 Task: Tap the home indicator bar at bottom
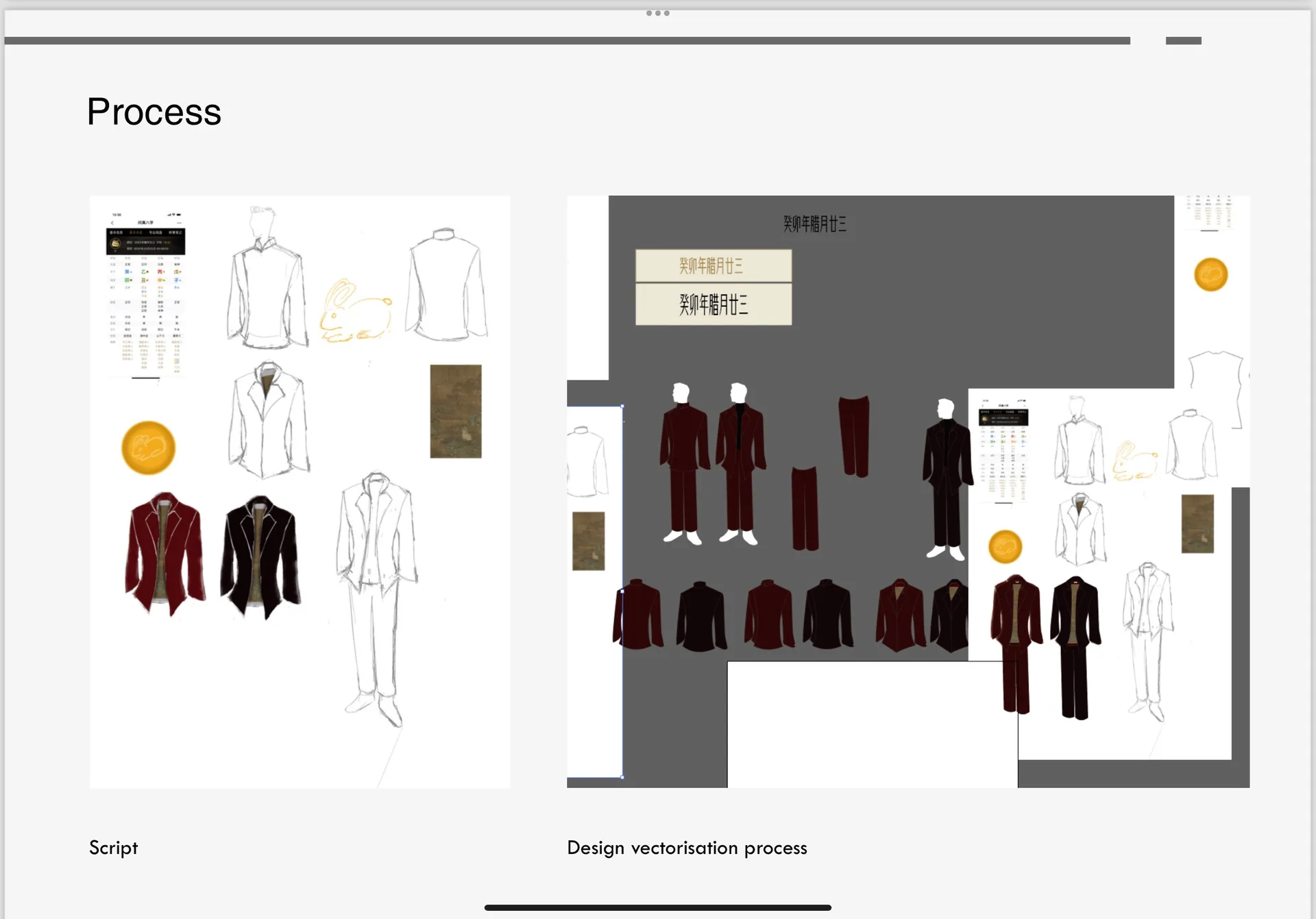point(657,907)
